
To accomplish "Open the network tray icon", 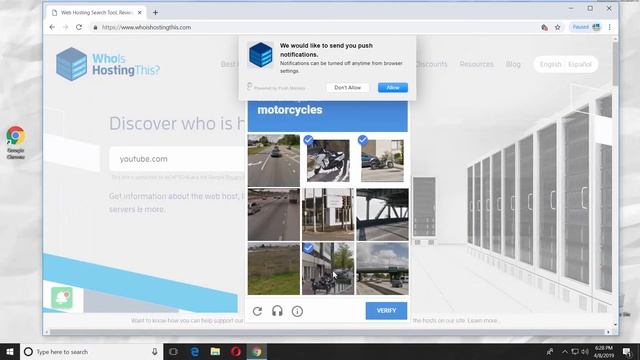I will [x=575, y=352].
